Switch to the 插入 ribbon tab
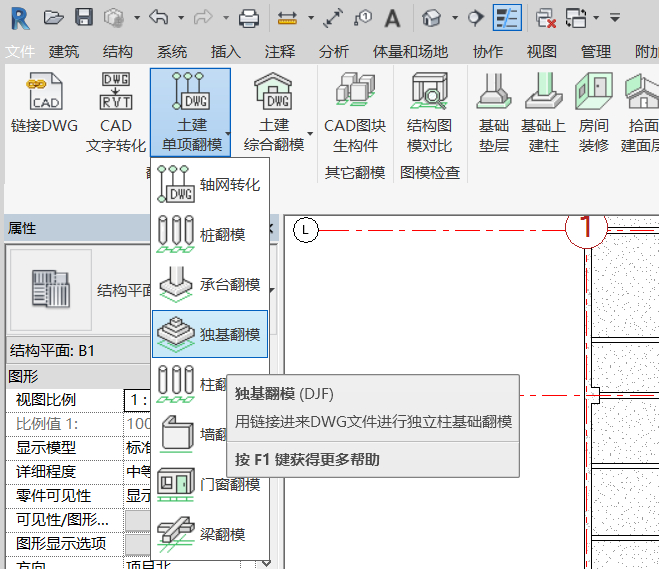659x569 pixels. coord(226,52)
